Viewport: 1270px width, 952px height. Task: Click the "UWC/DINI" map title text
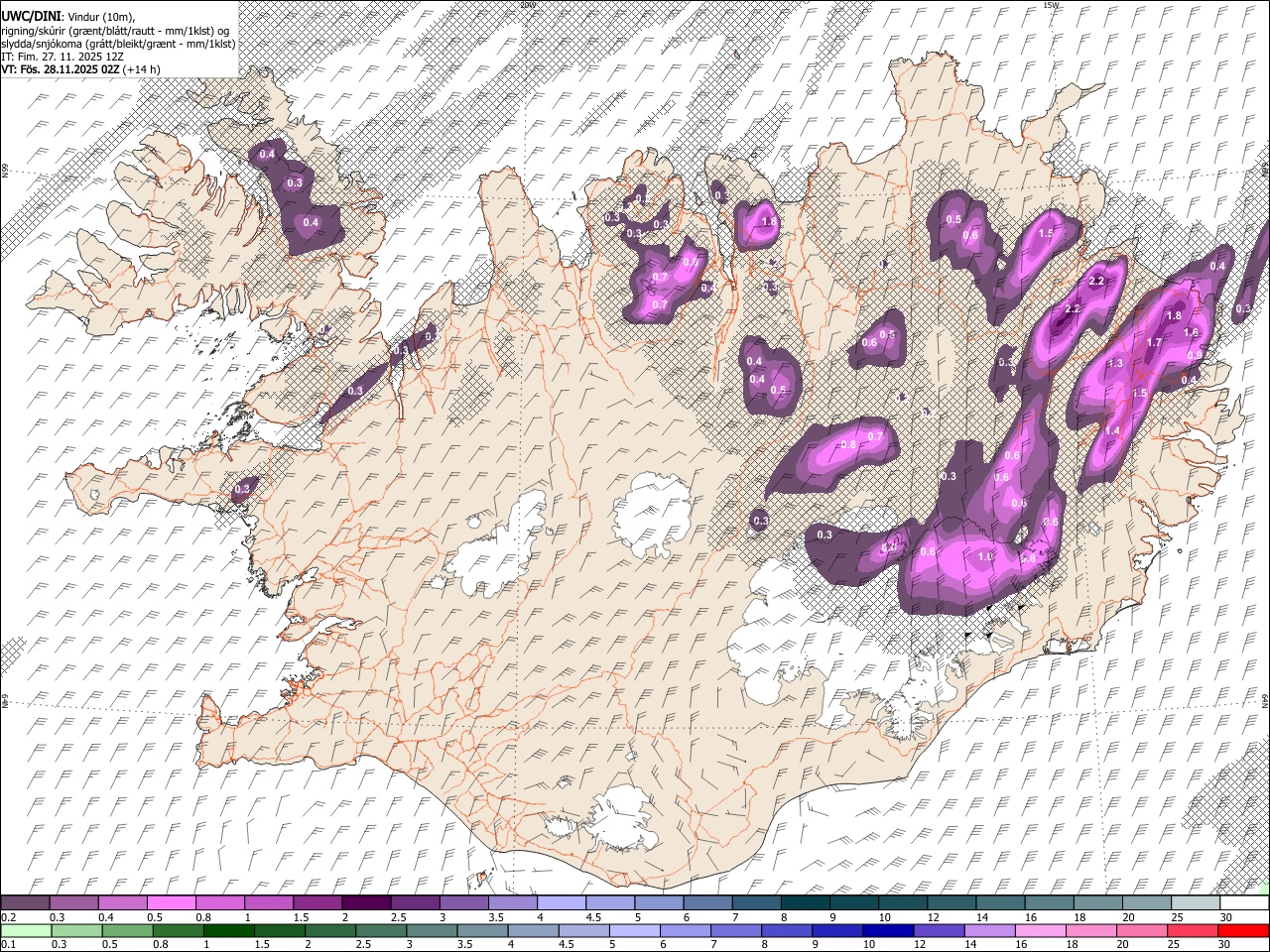(x=31, y=17)
